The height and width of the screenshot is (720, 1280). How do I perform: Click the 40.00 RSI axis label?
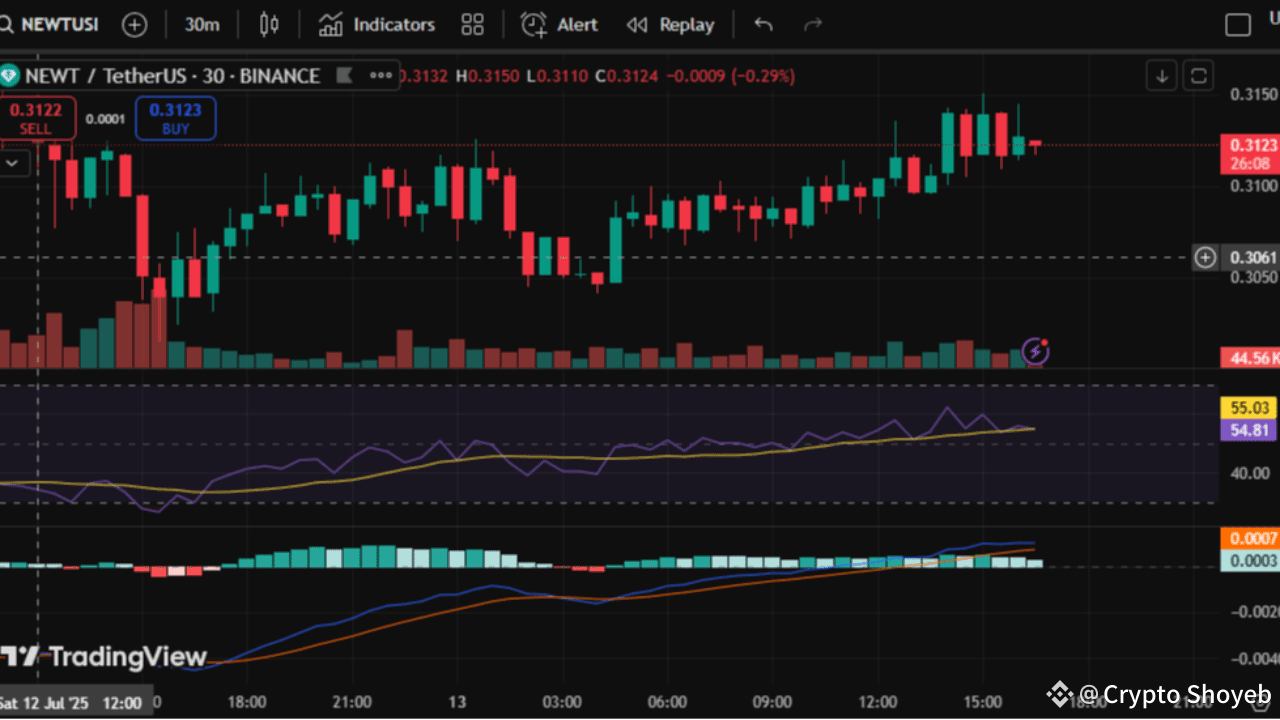coord(1251,473)
